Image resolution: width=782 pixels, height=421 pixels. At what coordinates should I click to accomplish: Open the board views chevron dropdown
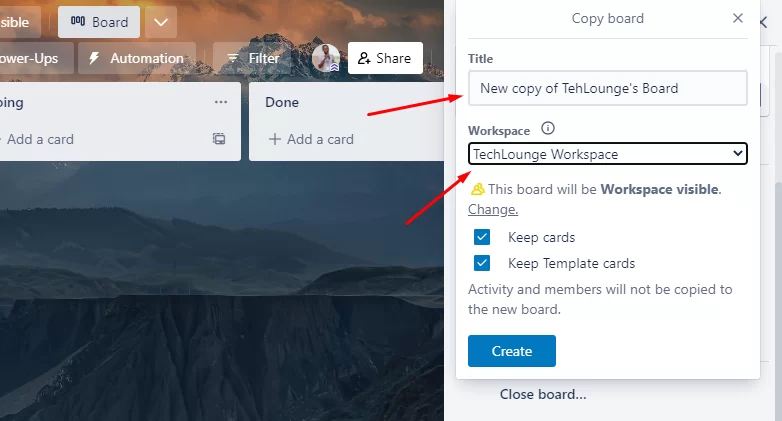[x=161, y=22]
